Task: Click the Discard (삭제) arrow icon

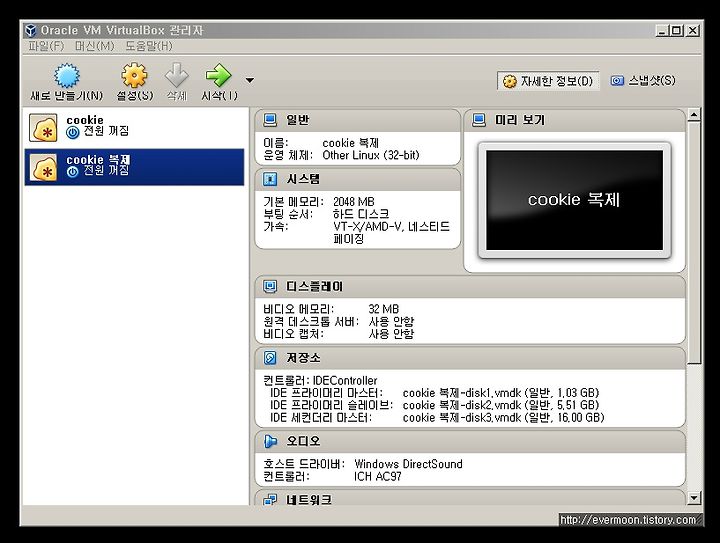Action: [177, 75]
